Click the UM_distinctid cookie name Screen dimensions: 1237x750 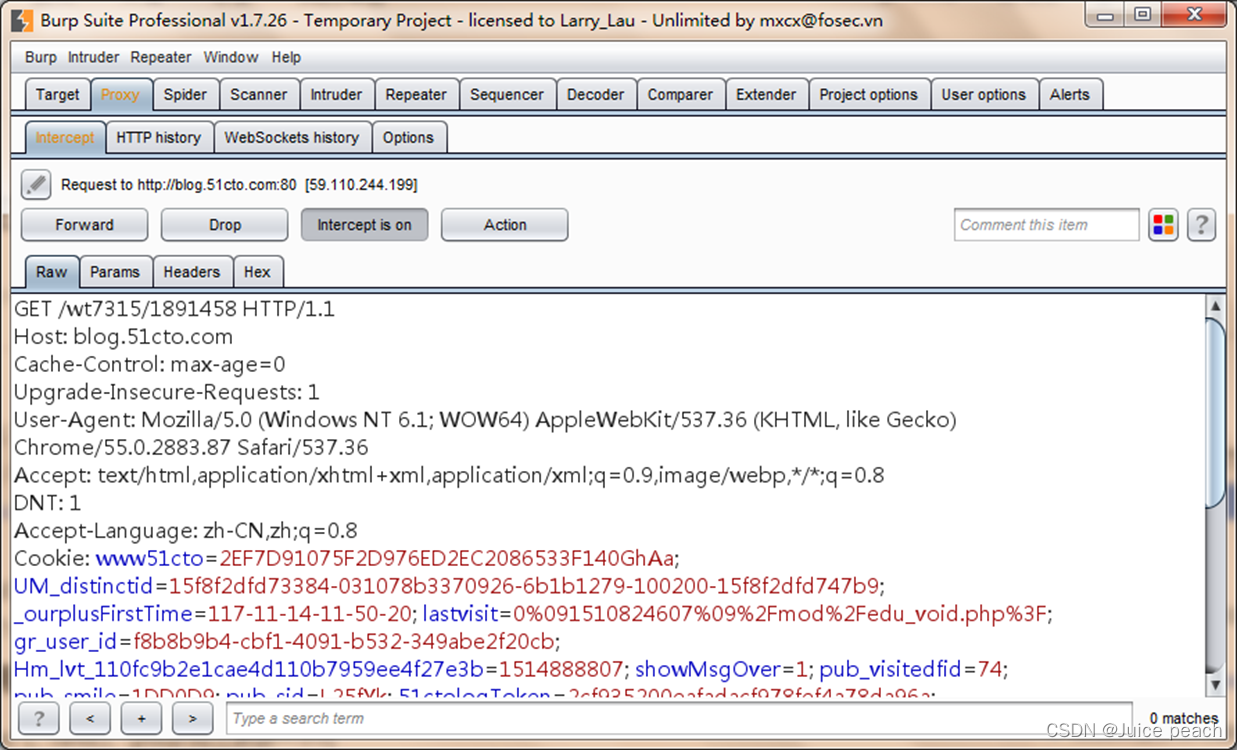click(85, 585)
